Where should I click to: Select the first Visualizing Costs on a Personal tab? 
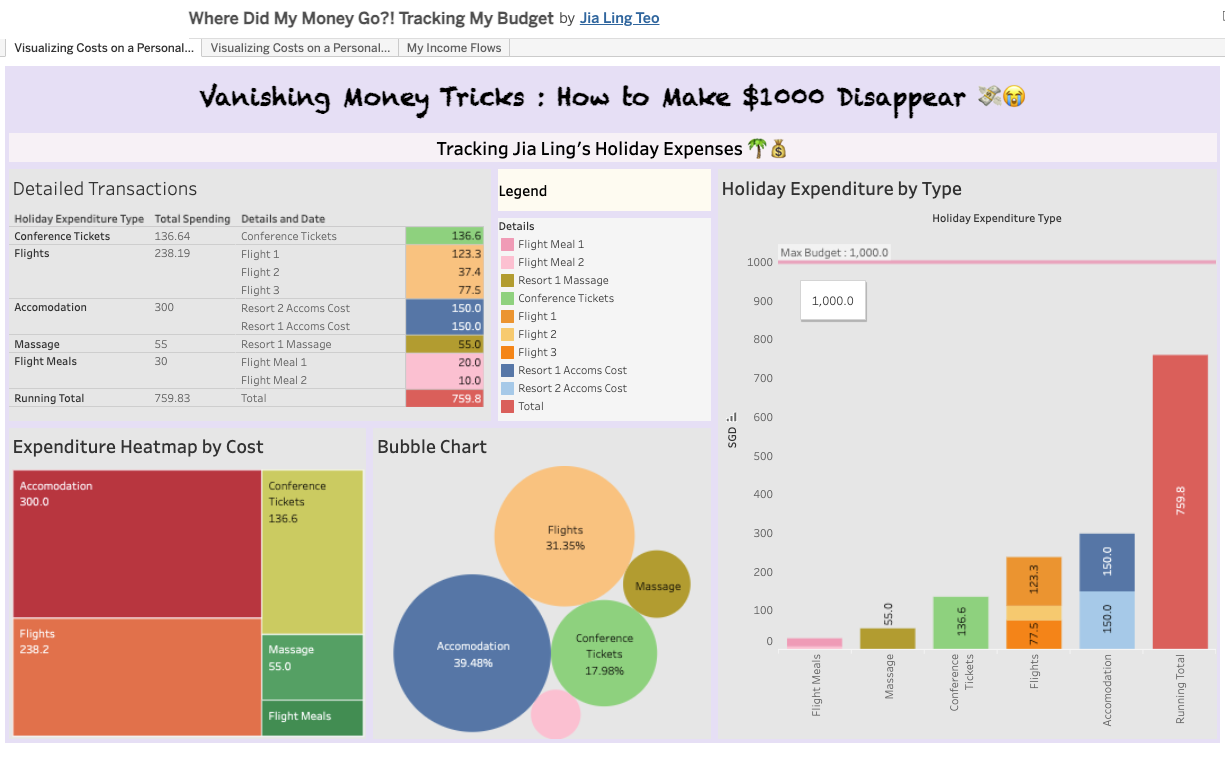(x=103, y=48)
